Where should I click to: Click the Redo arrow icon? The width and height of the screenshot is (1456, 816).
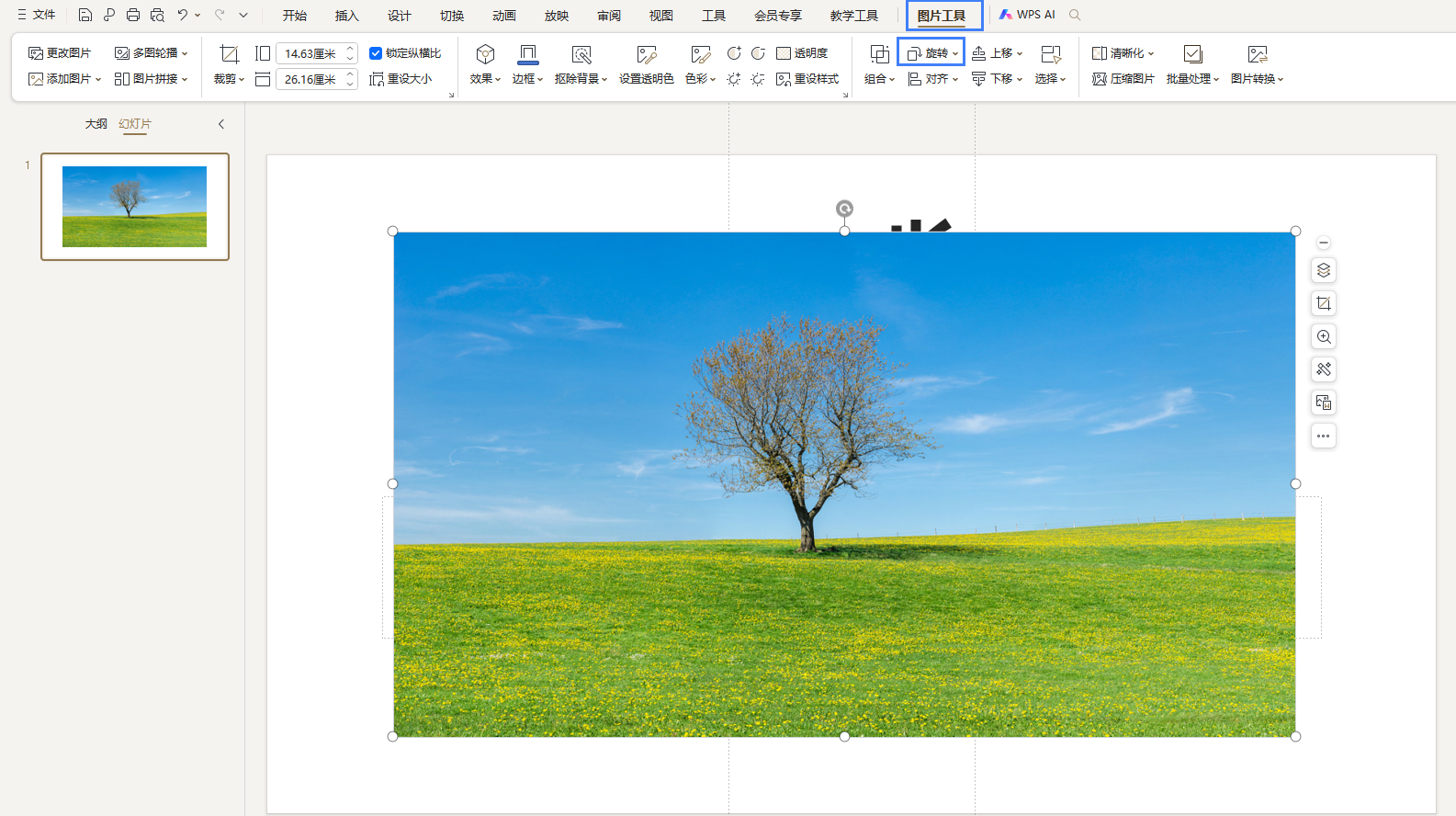(220, 15)
